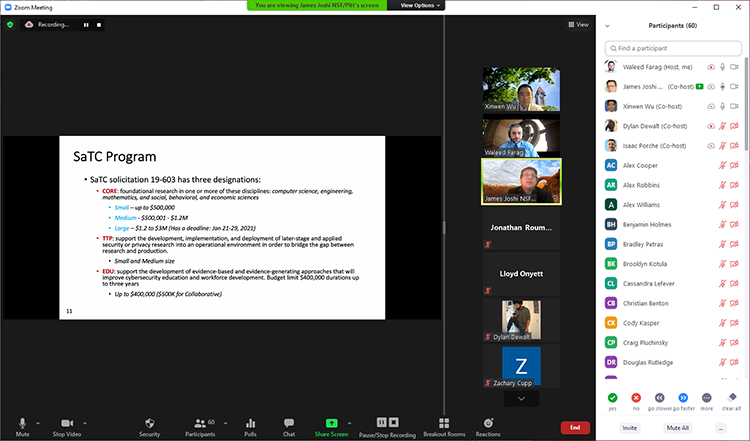The height and width of the screenshot is (441, 750).
Task: Select Waleed Farag's video thumbnail
Action: pos(521,135)
